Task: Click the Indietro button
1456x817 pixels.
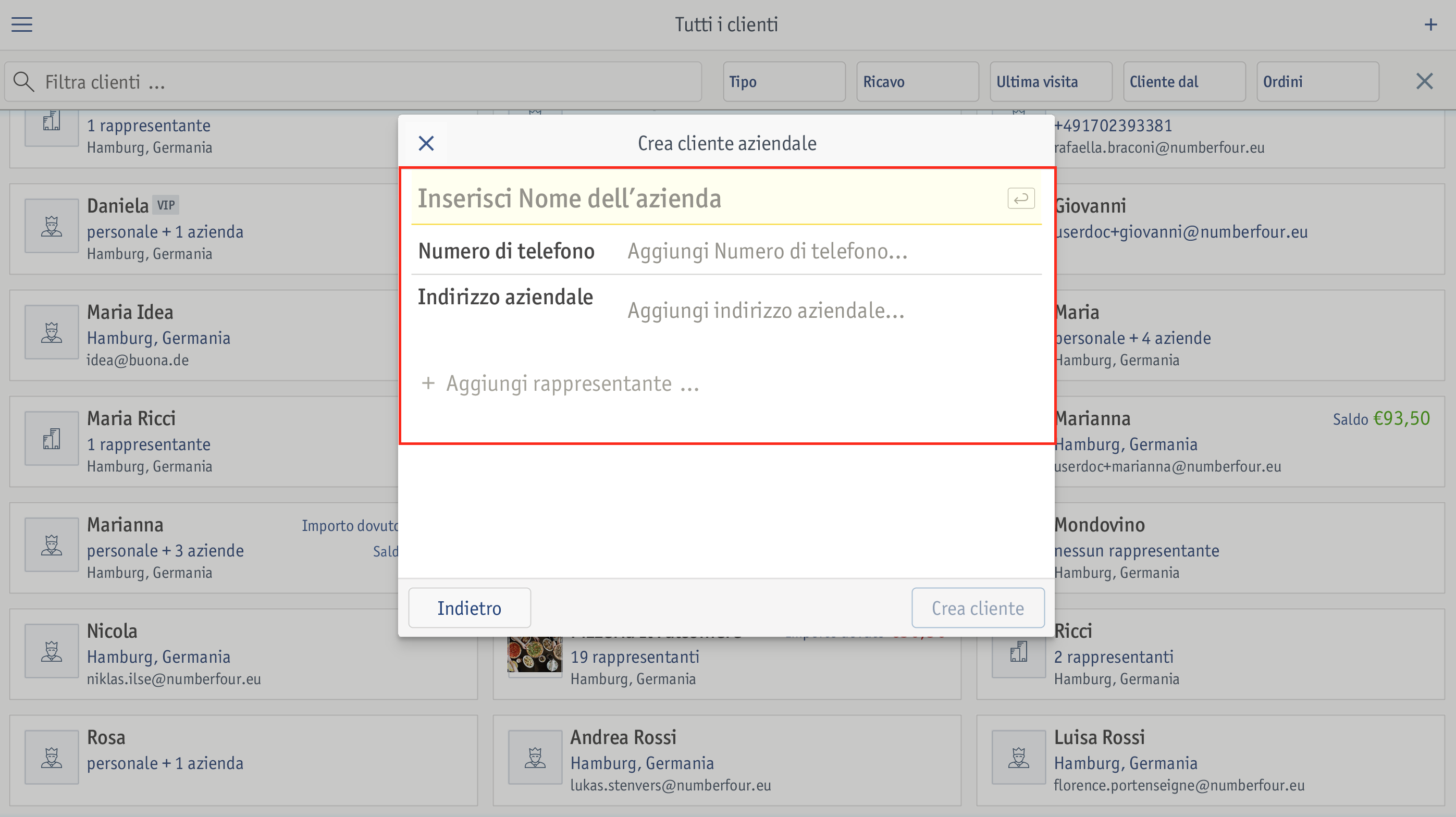Action: point(469,608)
